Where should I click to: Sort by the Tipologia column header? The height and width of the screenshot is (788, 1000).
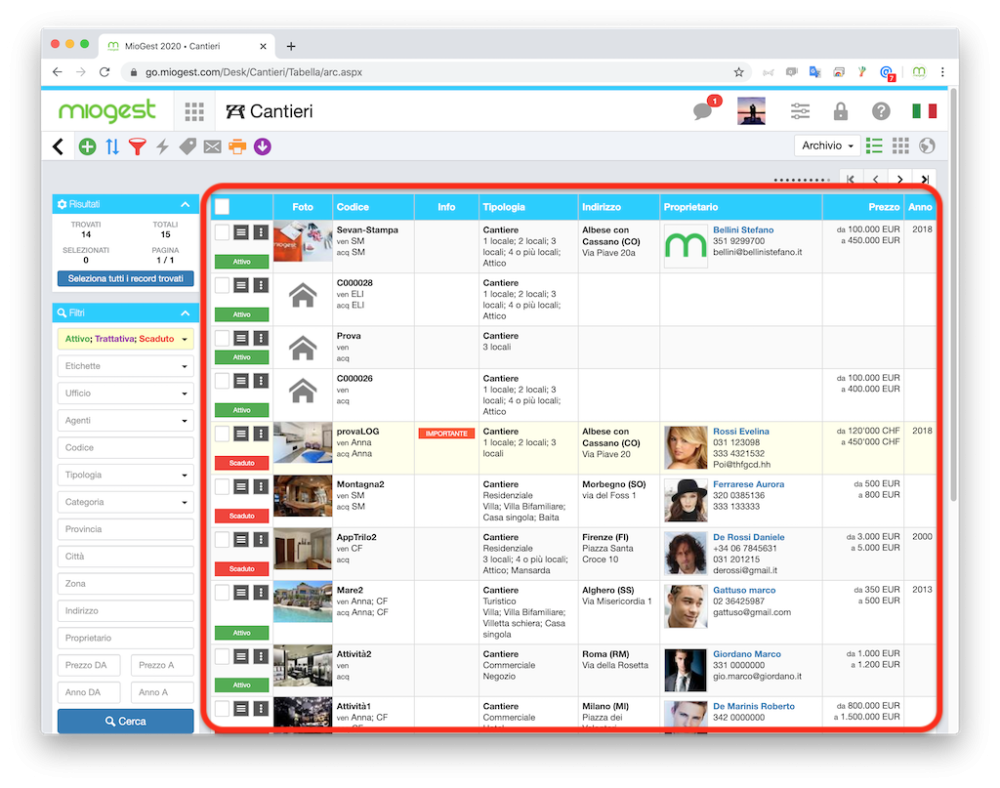coord(504,207)
